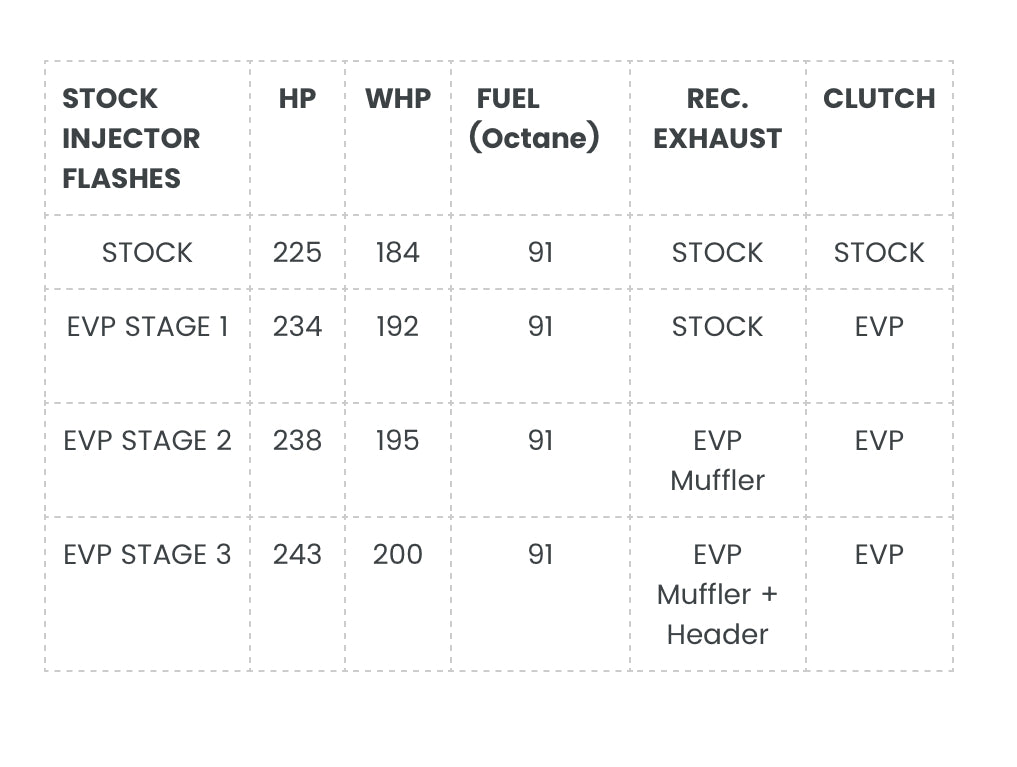The width and height of the screenshot is (1017, 767).
Task: Click the 234 HP value
Action: pyautogui.click(x=297, y=327)
